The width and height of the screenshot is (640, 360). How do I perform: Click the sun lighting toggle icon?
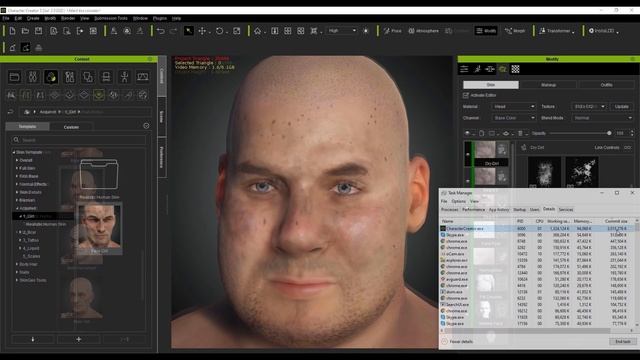366,31
